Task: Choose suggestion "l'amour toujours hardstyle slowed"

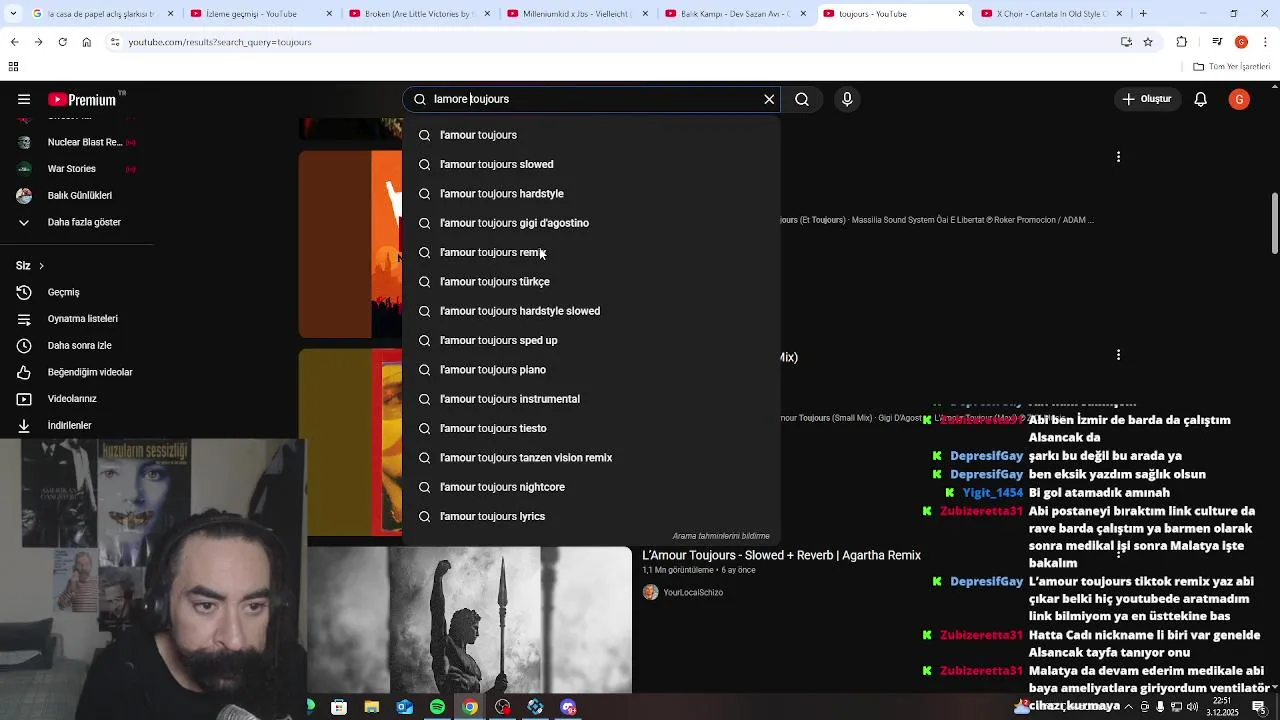Action: (x=591, y=311)
